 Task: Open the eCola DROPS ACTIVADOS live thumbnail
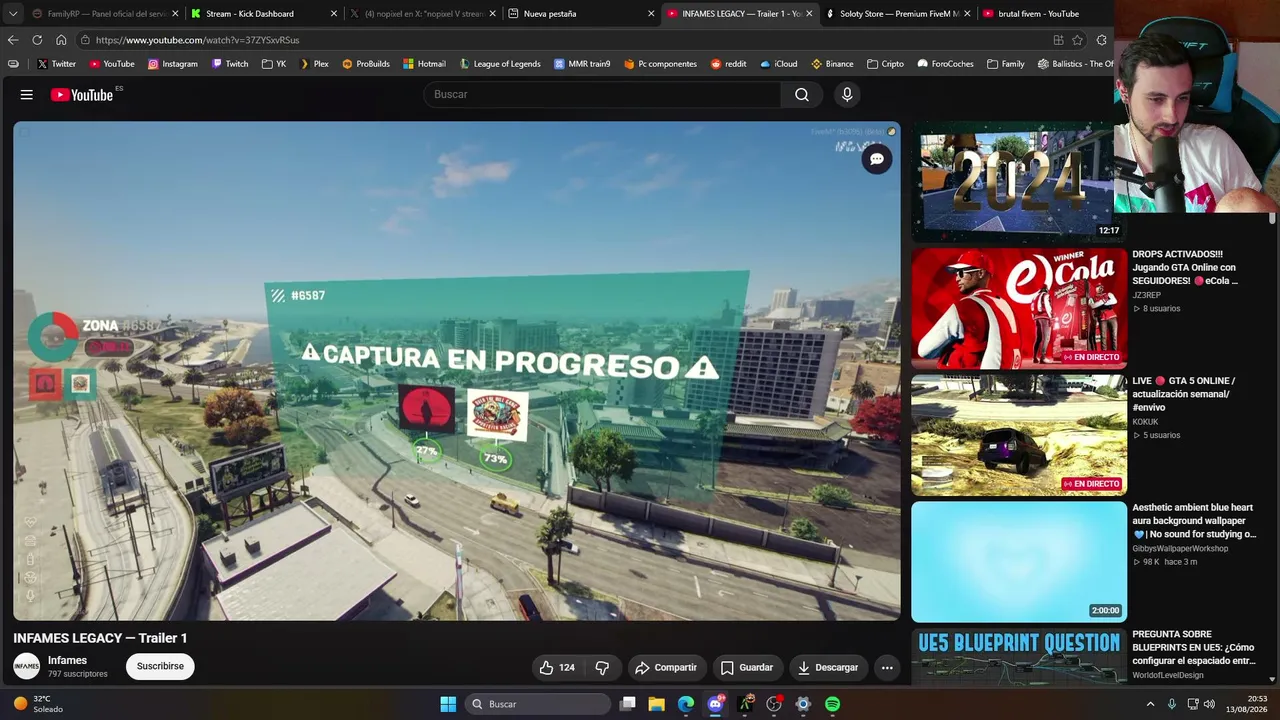click(x=1019, y=308)
